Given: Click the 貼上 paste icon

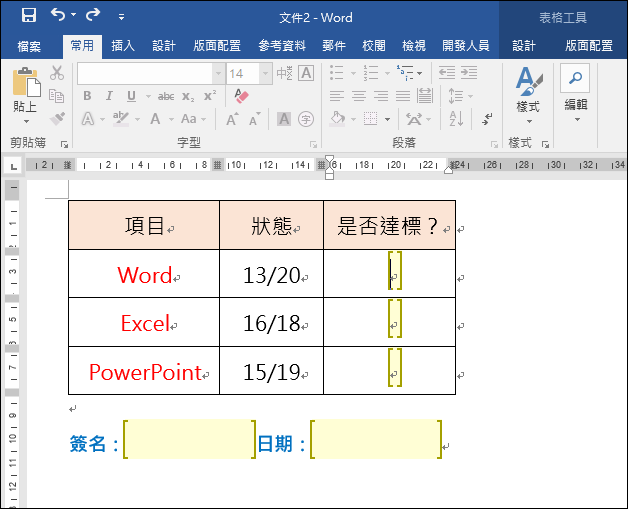Looking at the screenshot, I should pos(26,82).
